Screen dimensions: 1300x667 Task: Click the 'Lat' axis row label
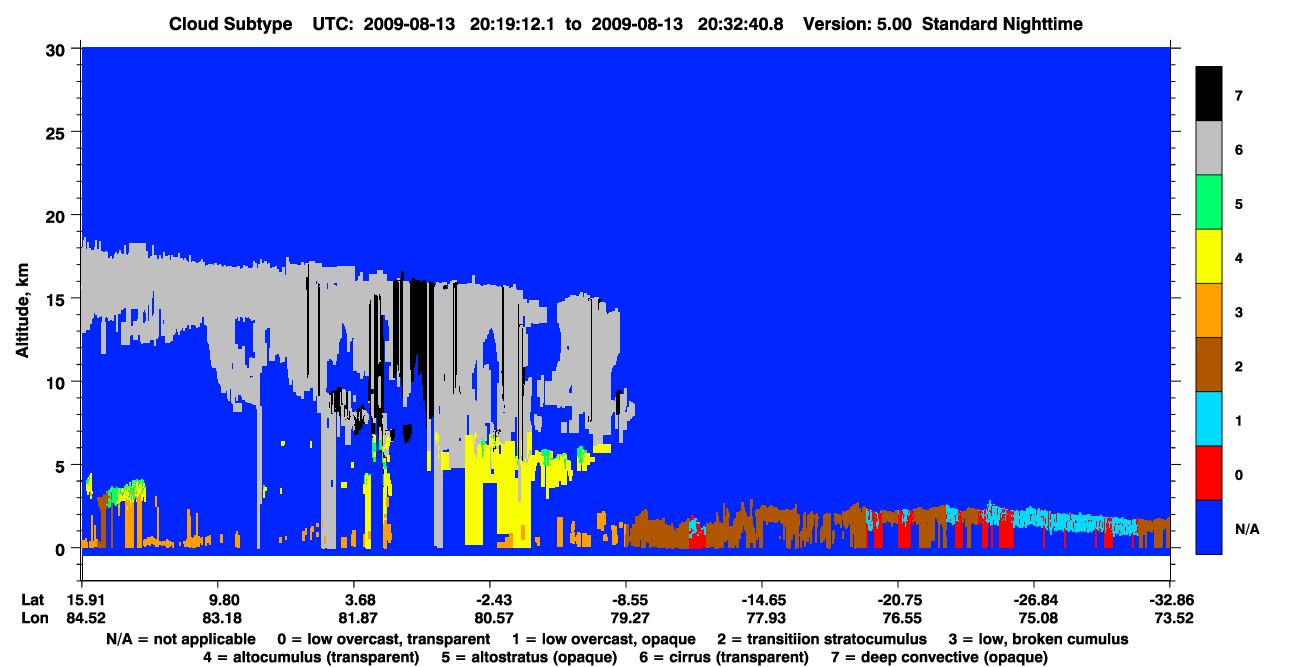33,600
